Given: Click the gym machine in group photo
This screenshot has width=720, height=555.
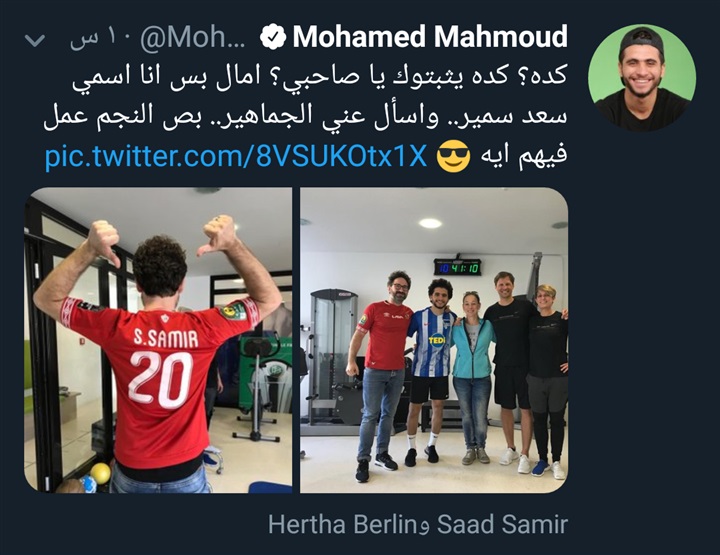Looking at the screenshot, I should (x=332, y=358).
